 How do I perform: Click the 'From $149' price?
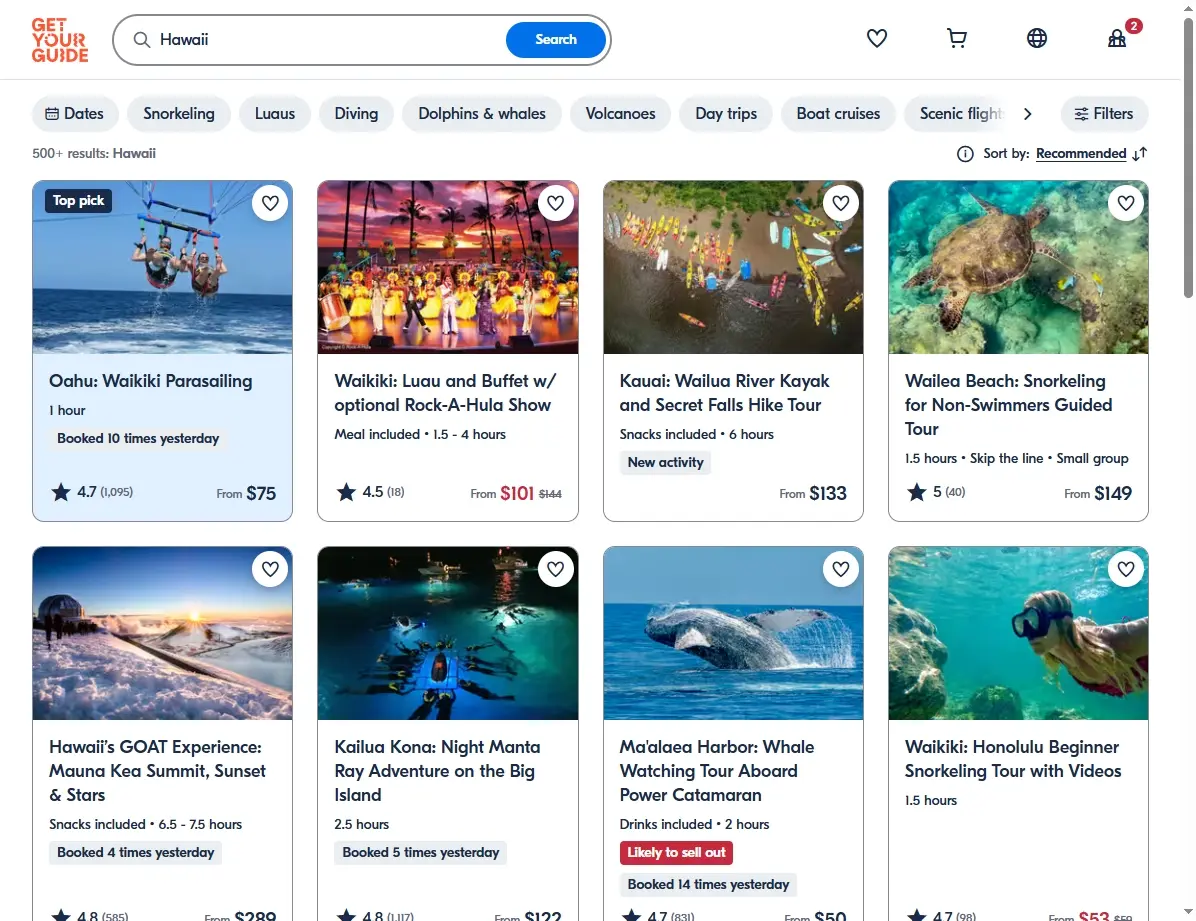1098,494
